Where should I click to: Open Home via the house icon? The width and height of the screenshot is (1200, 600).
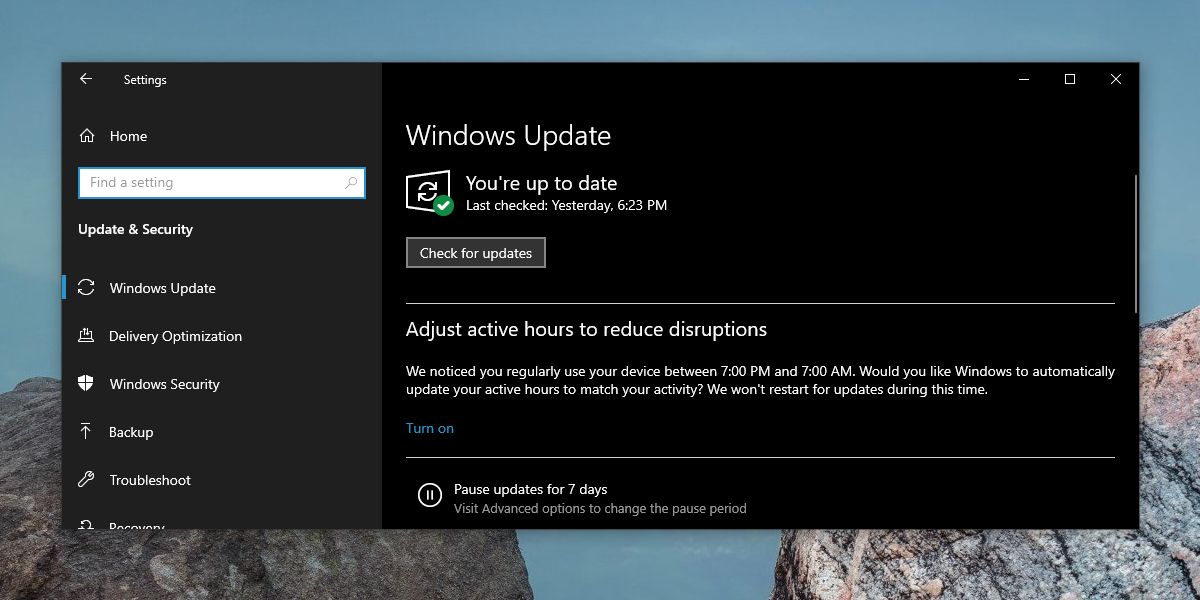pos(87,136)
